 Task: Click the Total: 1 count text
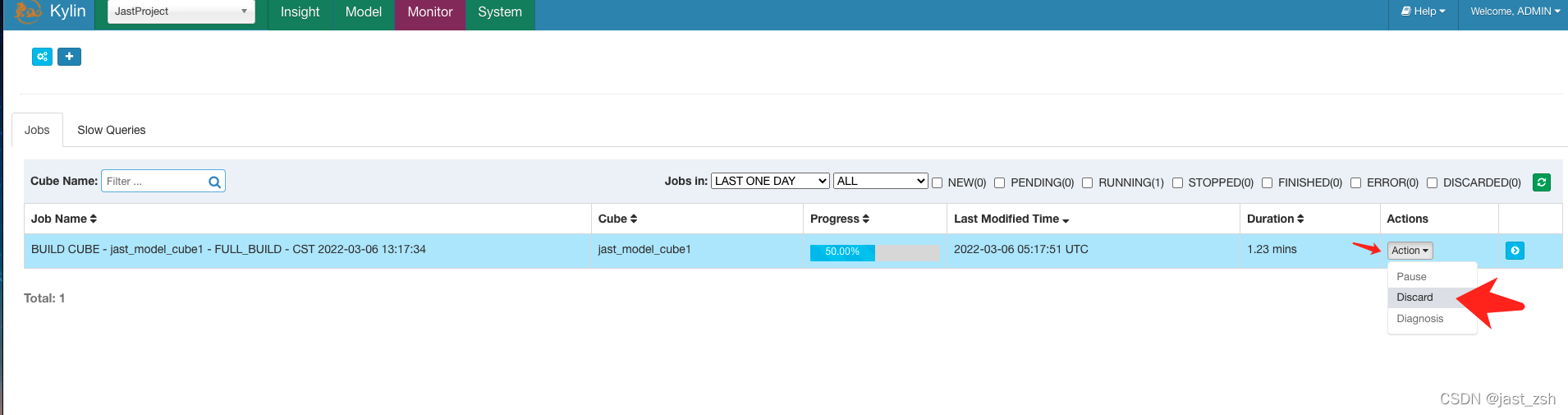click(44, 298)
